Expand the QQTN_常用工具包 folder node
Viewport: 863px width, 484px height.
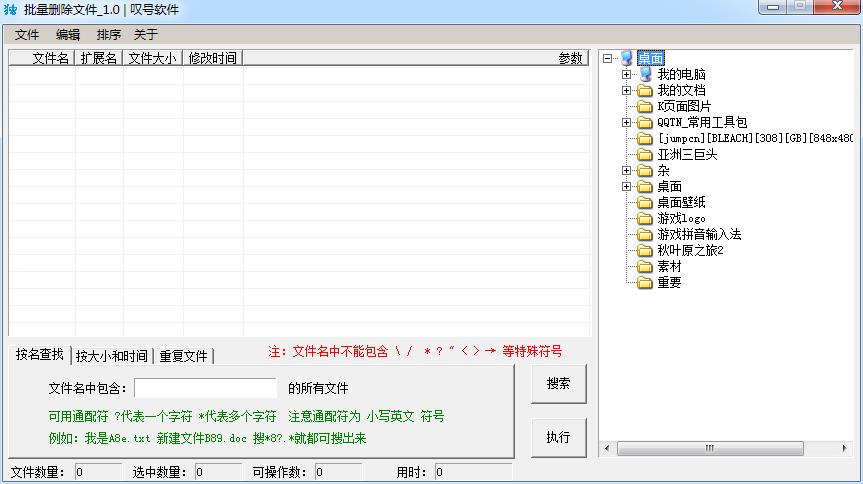click(x=626, y=122)
